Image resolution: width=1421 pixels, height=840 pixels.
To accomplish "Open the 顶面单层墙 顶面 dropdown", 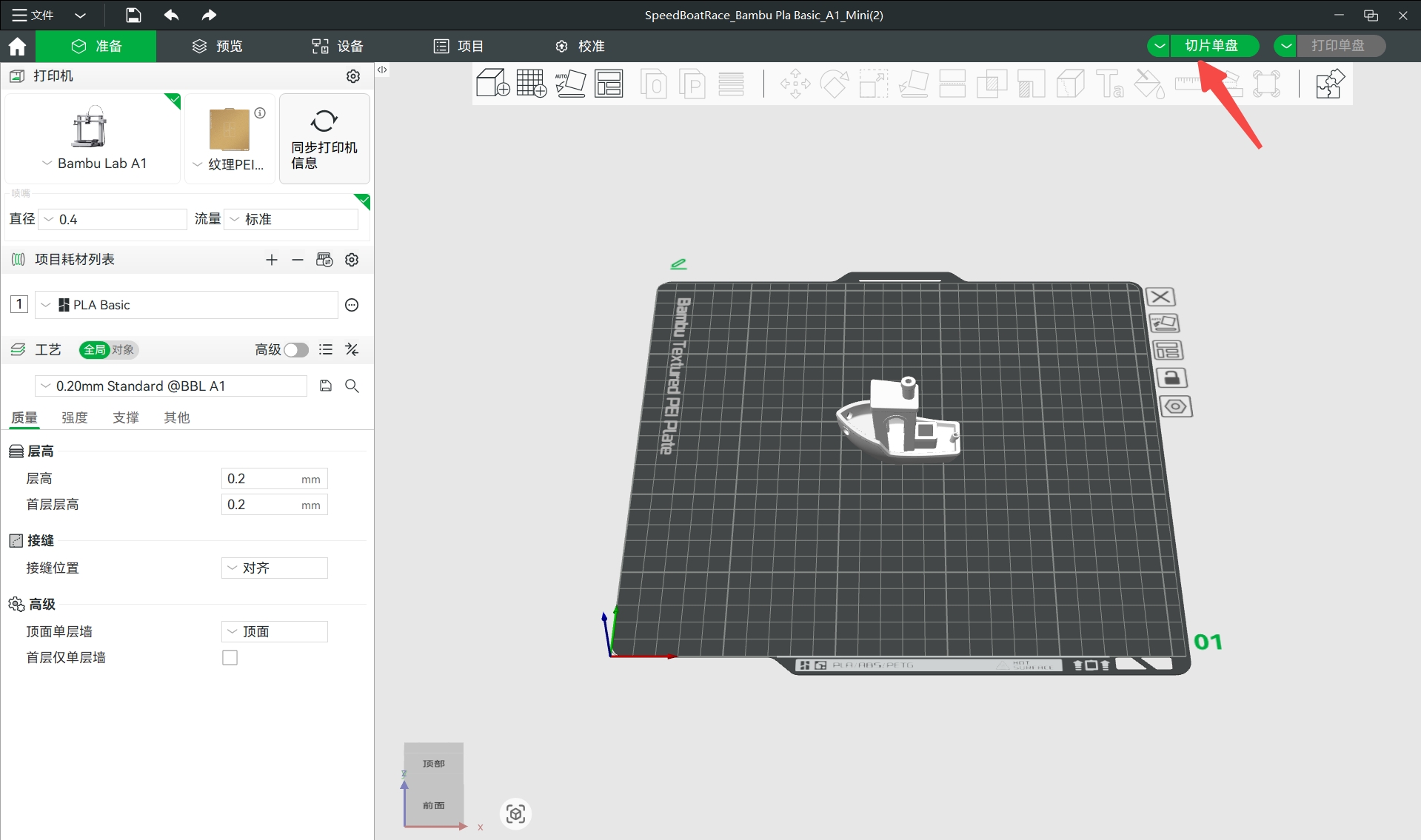I will pos(275,631).
